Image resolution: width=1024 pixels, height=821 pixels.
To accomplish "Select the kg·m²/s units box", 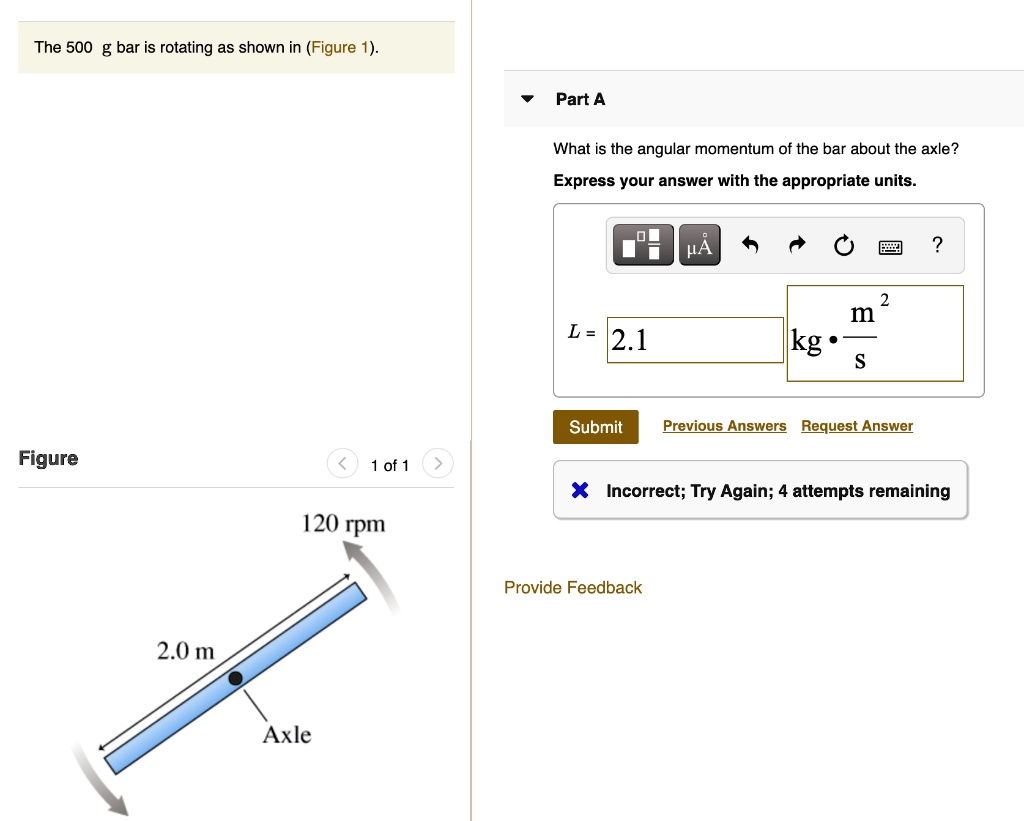I will pos(875,333).
